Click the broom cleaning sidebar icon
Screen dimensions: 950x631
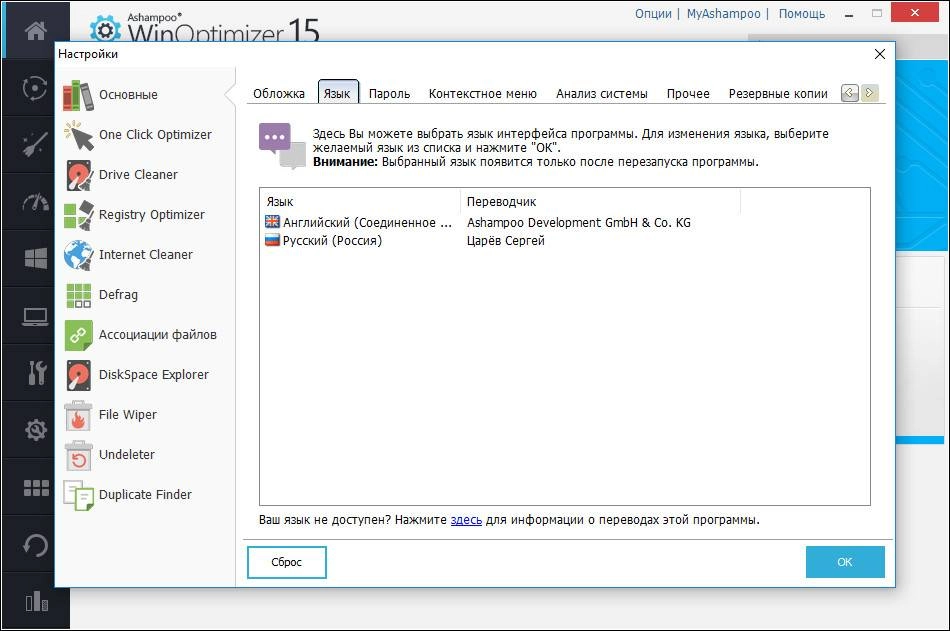pyautogui.click(x=35, y=144)
